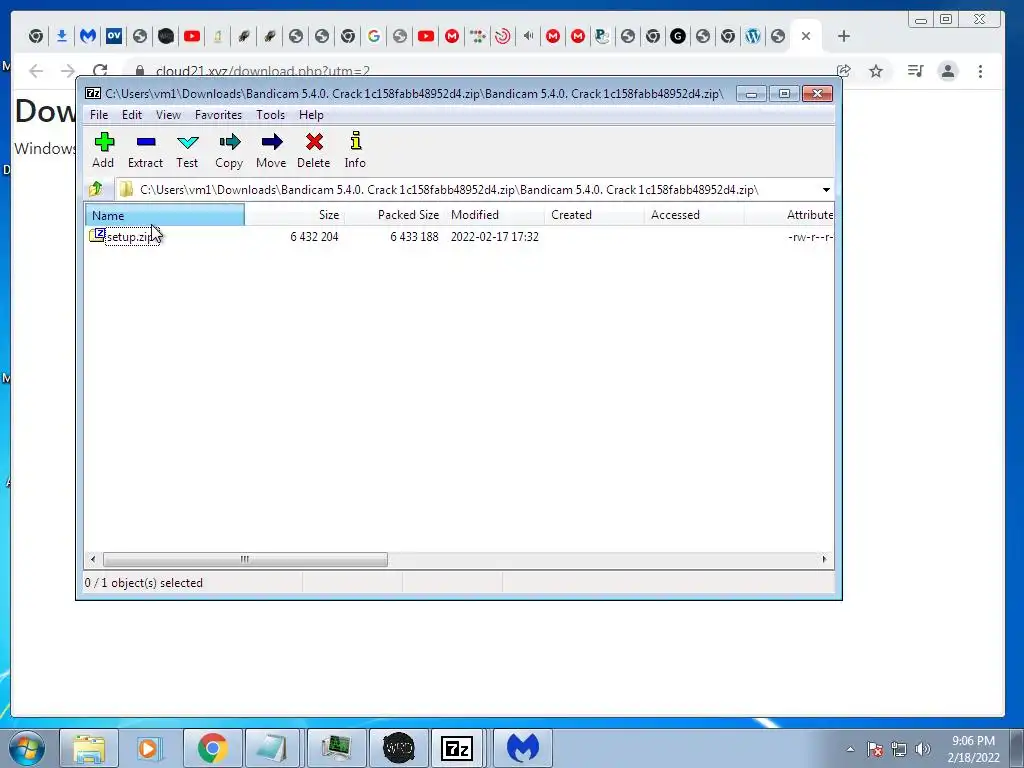1024x768 pixels.
Task: Switch to the Malwarebytes favicon tab in Chrome
Action: pyautogui.click(x=88, y=37)
